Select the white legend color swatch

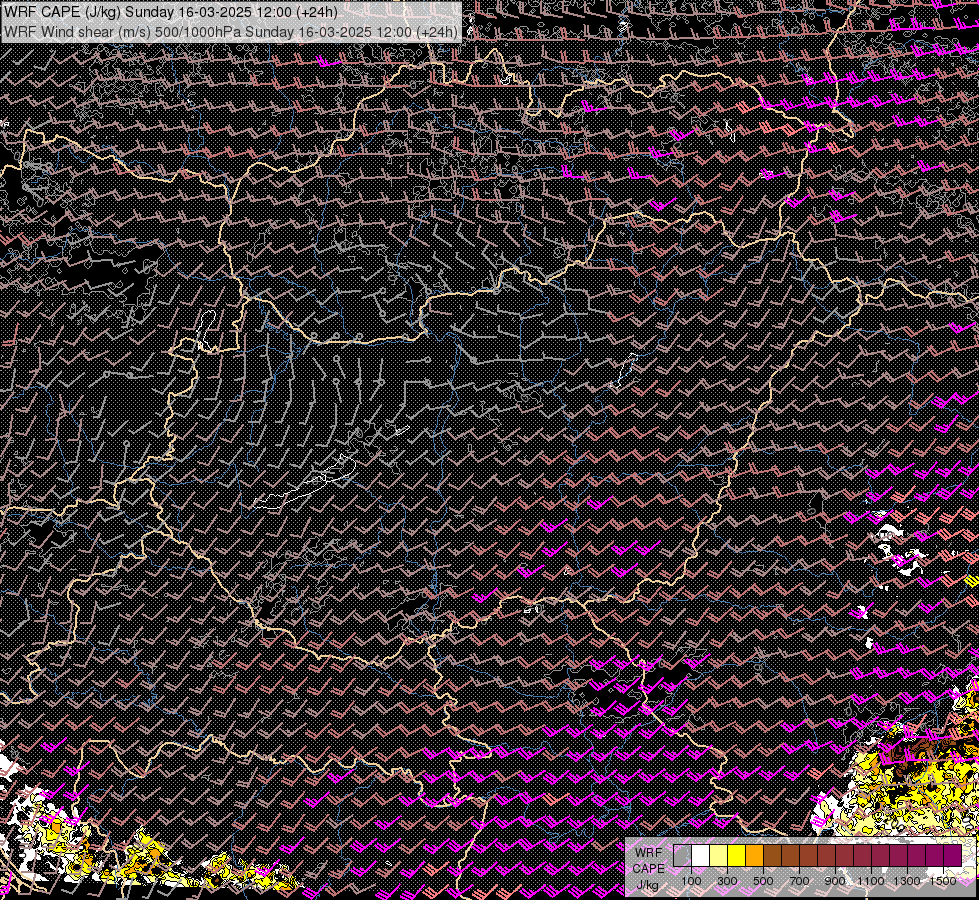pyautogui.click(x=701, y=855)
